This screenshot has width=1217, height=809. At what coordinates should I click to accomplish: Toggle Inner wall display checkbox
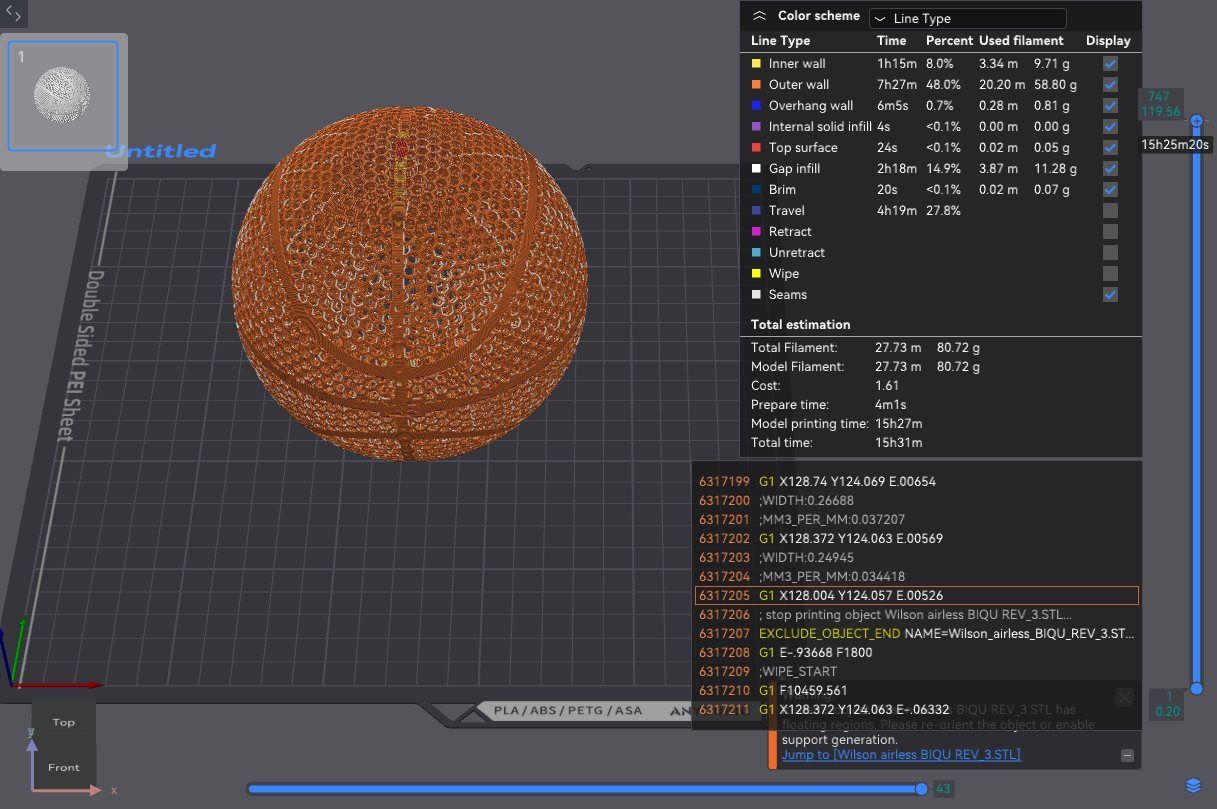[1110, 63]
